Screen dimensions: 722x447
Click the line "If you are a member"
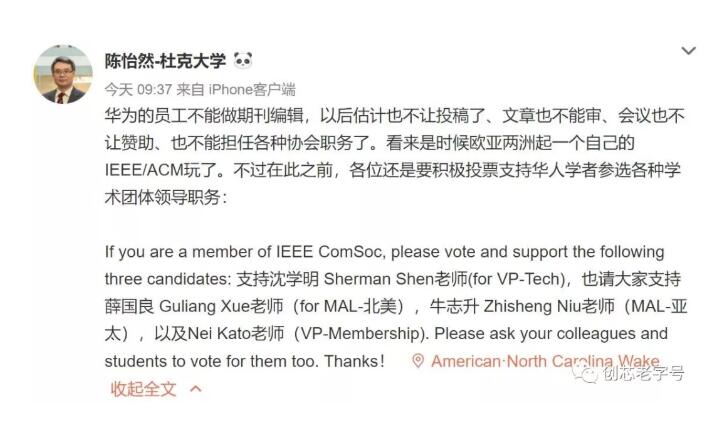point(384,252)
